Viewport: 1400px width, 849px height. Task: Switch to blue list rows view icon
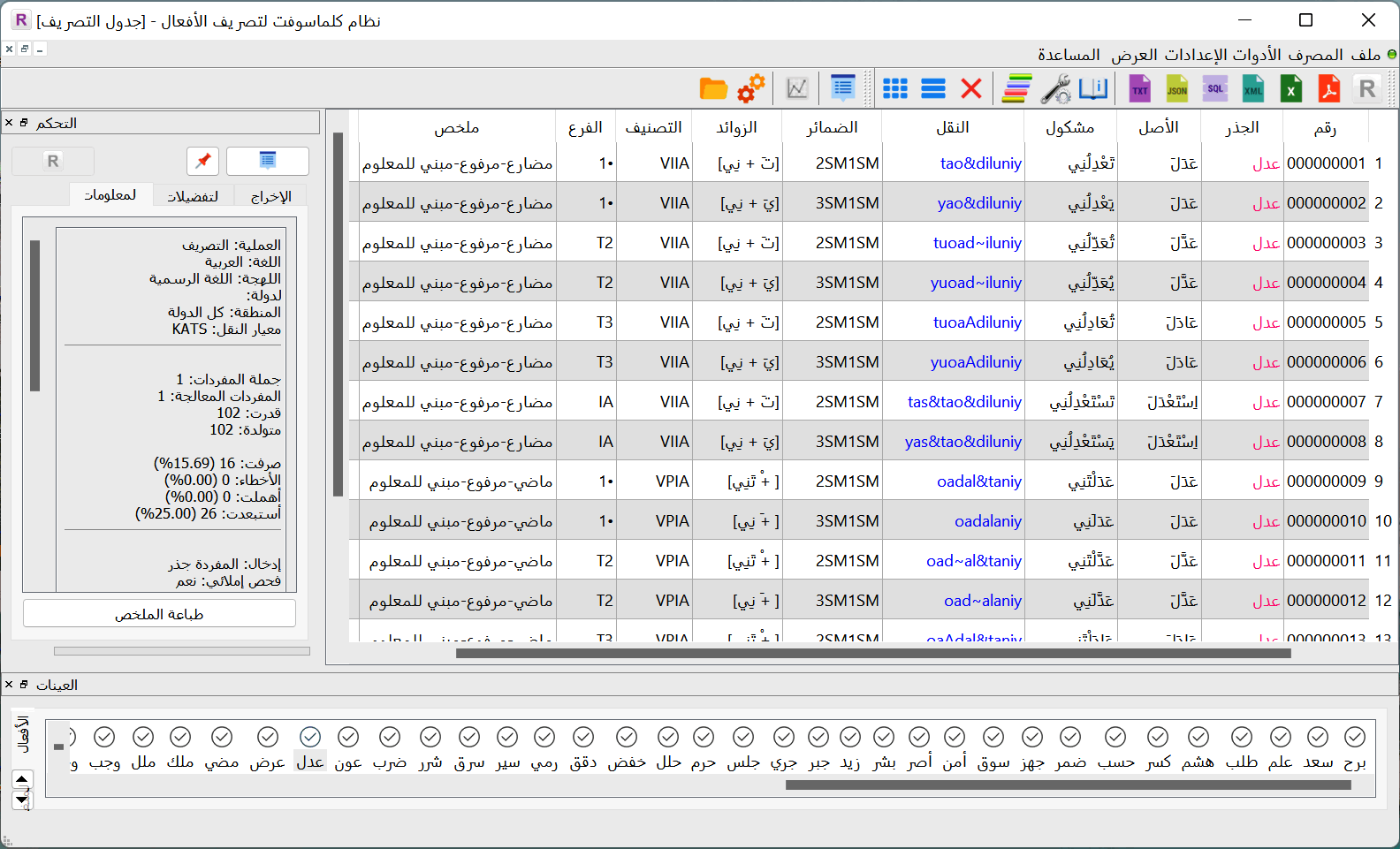point(933,88)
